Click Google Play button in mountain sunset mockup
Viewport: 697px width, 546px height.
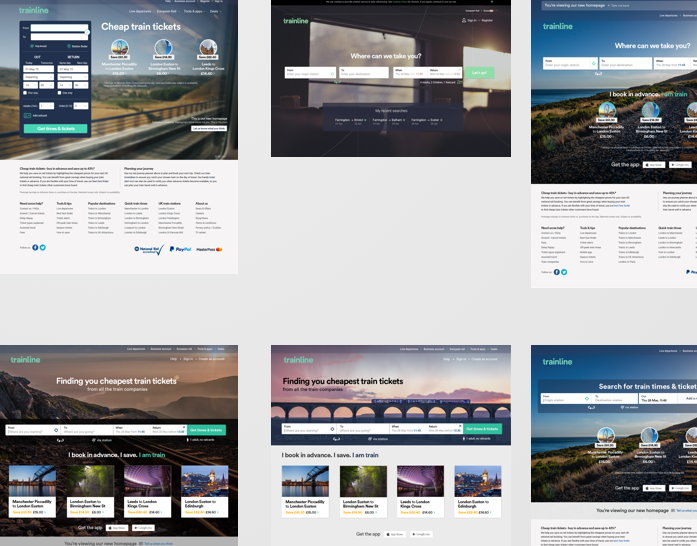tap(143, 528)
